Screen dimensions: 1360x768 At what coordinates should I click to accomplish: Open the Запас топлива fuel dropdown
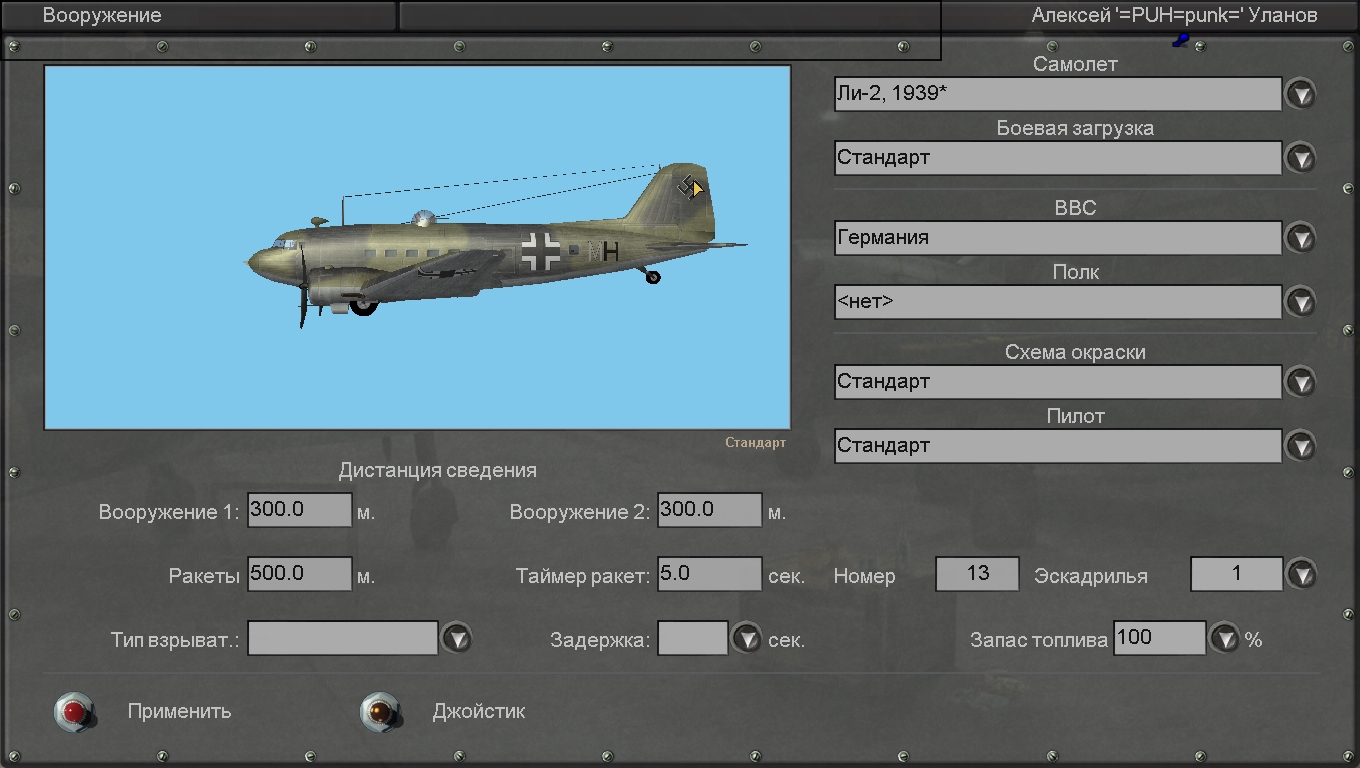[1225, 638]
